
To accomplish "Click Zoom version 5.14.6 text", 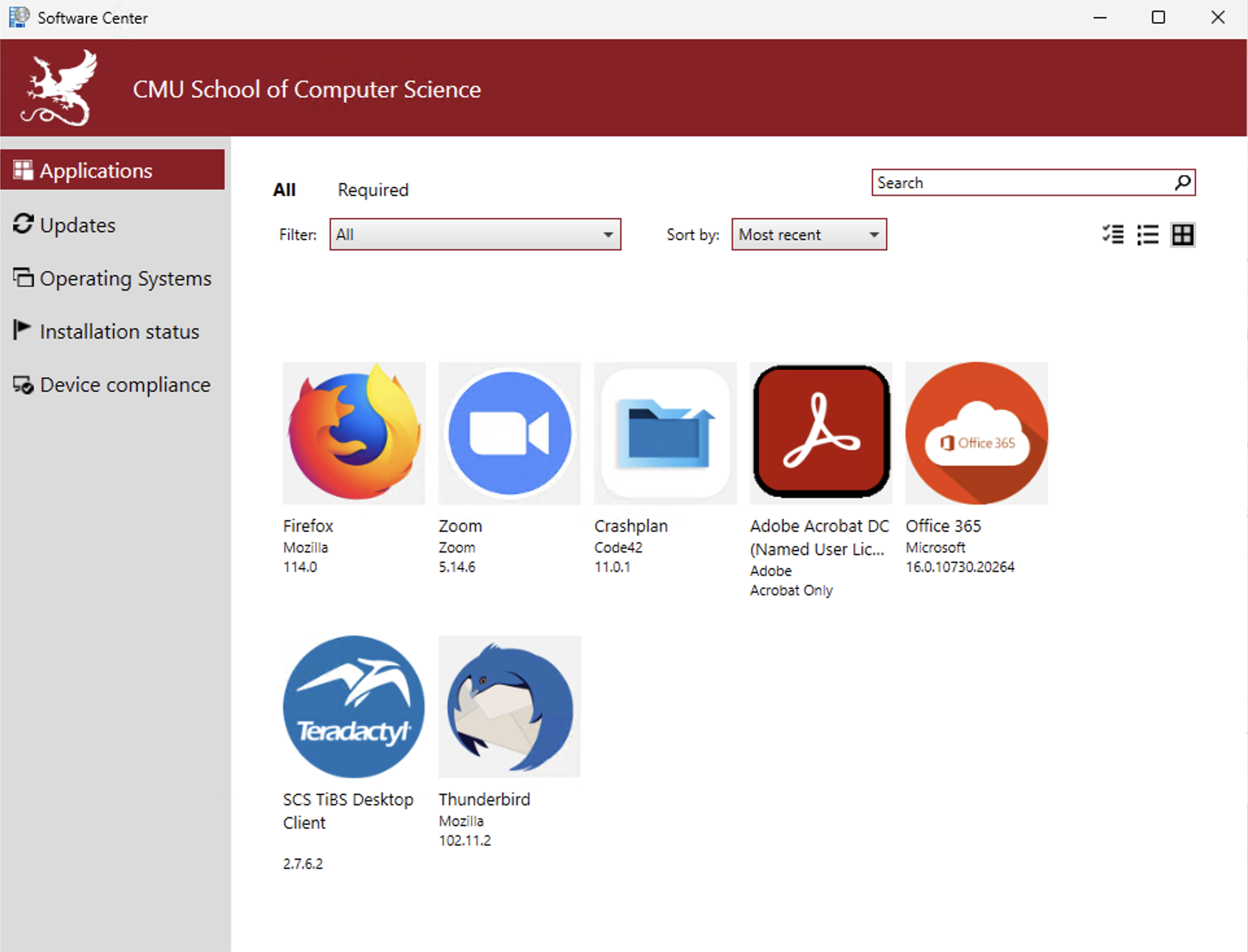I will point(457,567).
